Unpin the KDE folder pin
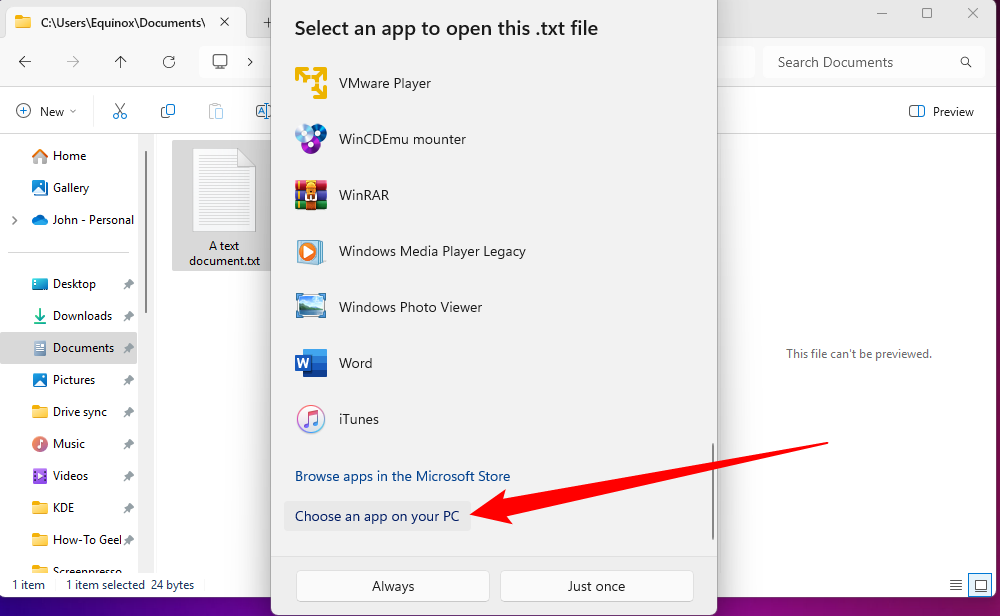The image size is (1000, 616). [128, 508]
